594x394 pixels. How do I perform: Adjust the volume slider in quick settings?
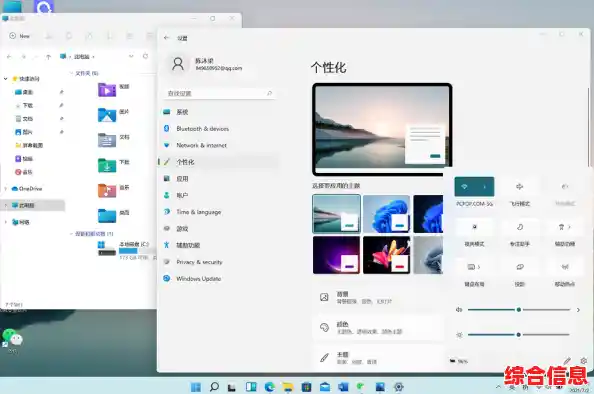[519, 310]
